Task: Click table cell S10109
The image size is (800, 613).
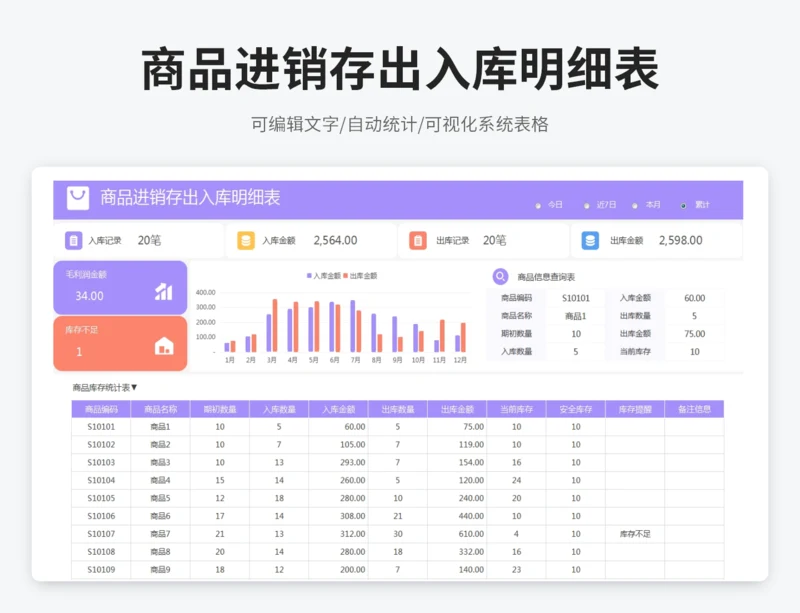Action: pos(101,570)
